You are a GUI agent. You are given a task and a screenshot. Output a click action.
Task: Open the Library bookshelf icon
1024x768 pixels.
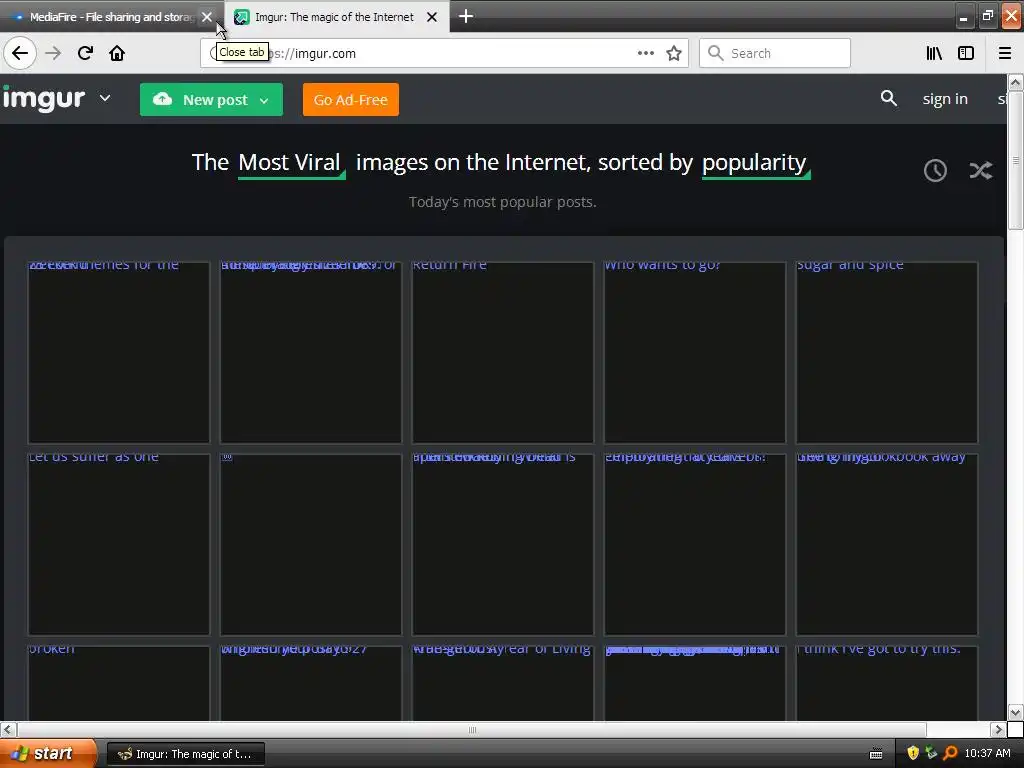934,53
